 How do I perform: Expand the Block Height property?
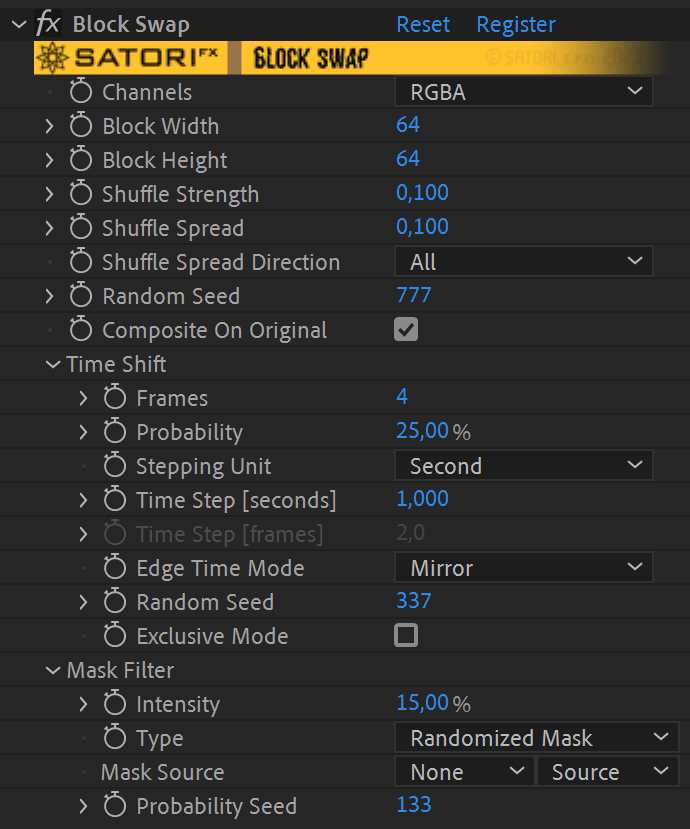point(49,160)
